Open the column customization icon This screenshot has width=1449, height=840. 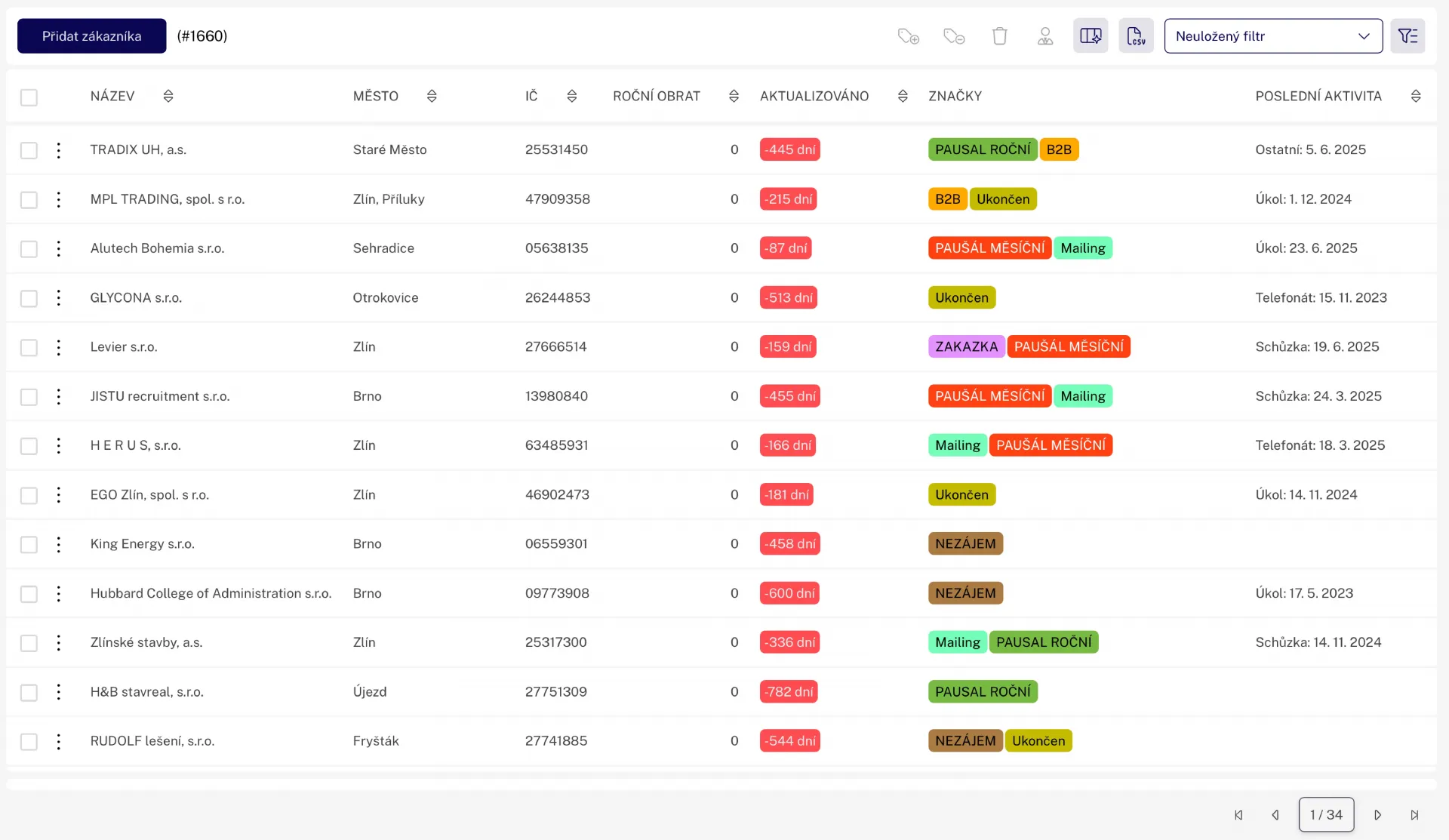click(x=1091, y=36)
